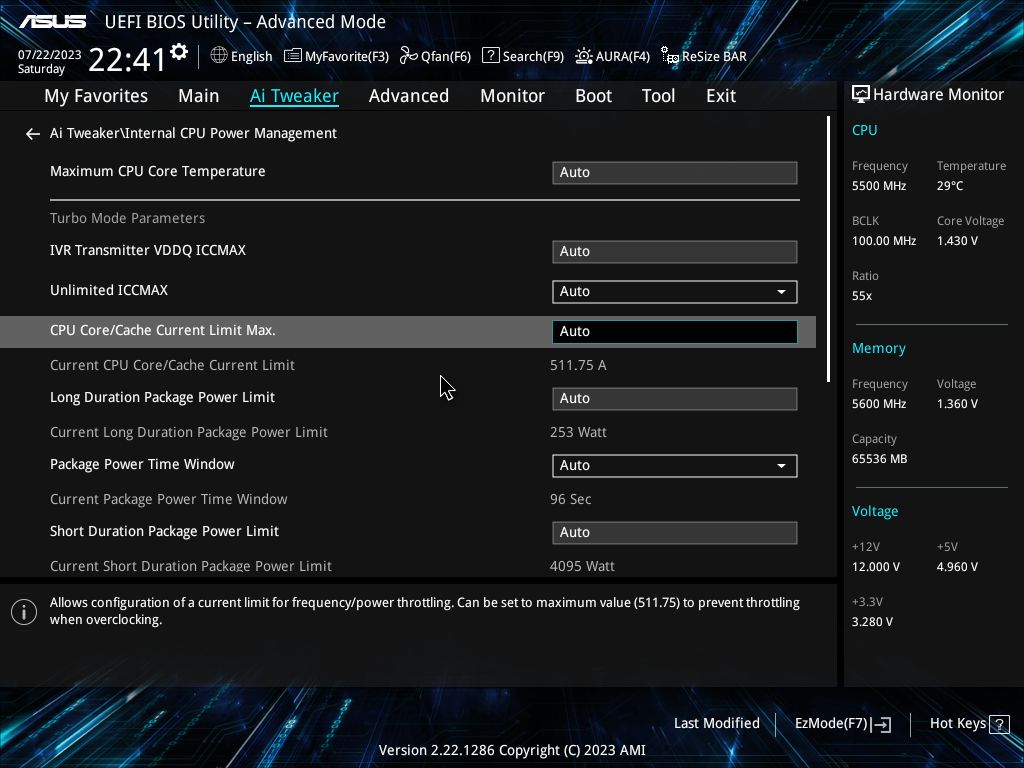Edit CPU Core/Cache Current Limit Max field

(x=675, y=332)
